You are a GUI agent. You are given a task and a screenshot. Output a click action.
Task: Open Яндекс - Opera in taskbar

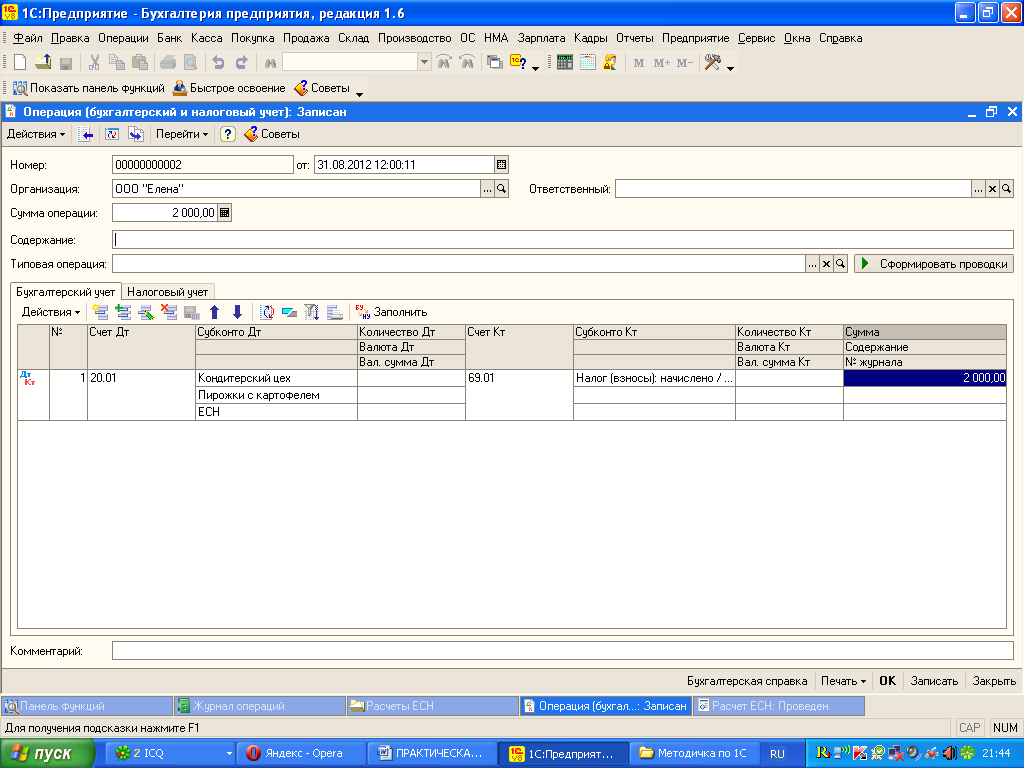click(300, 754)
